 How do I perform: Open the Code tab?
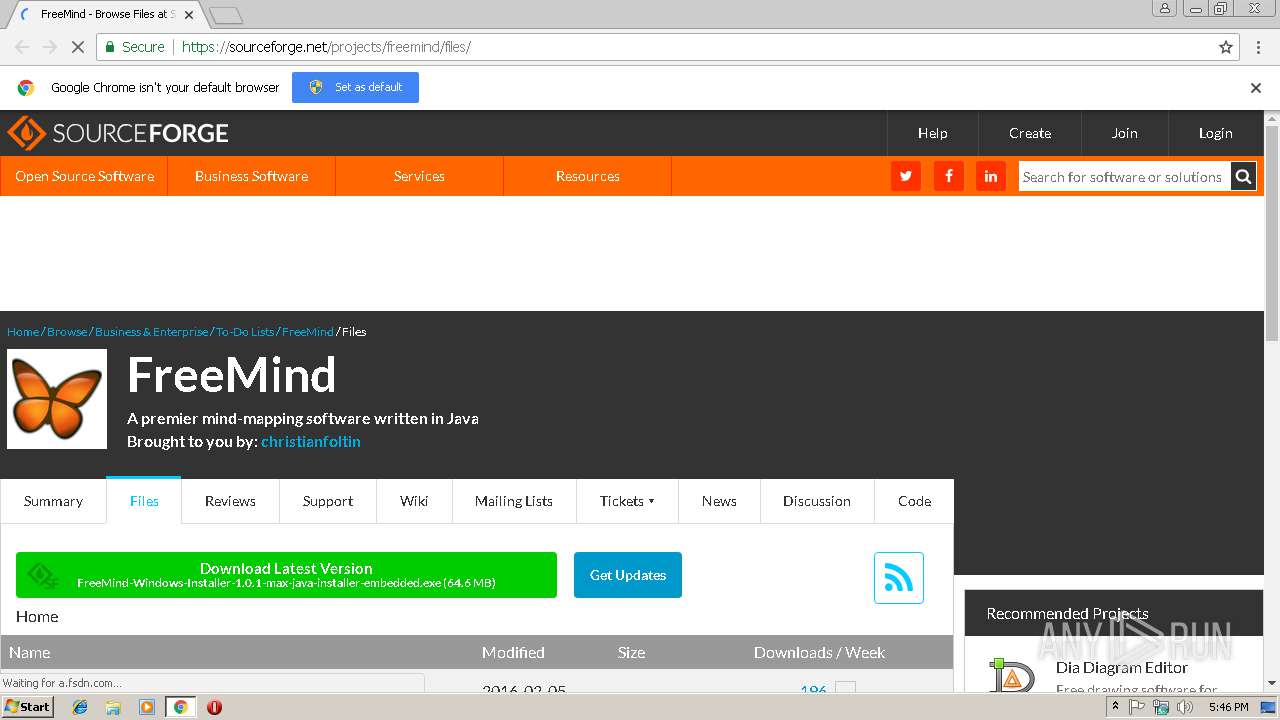(914, 501)
